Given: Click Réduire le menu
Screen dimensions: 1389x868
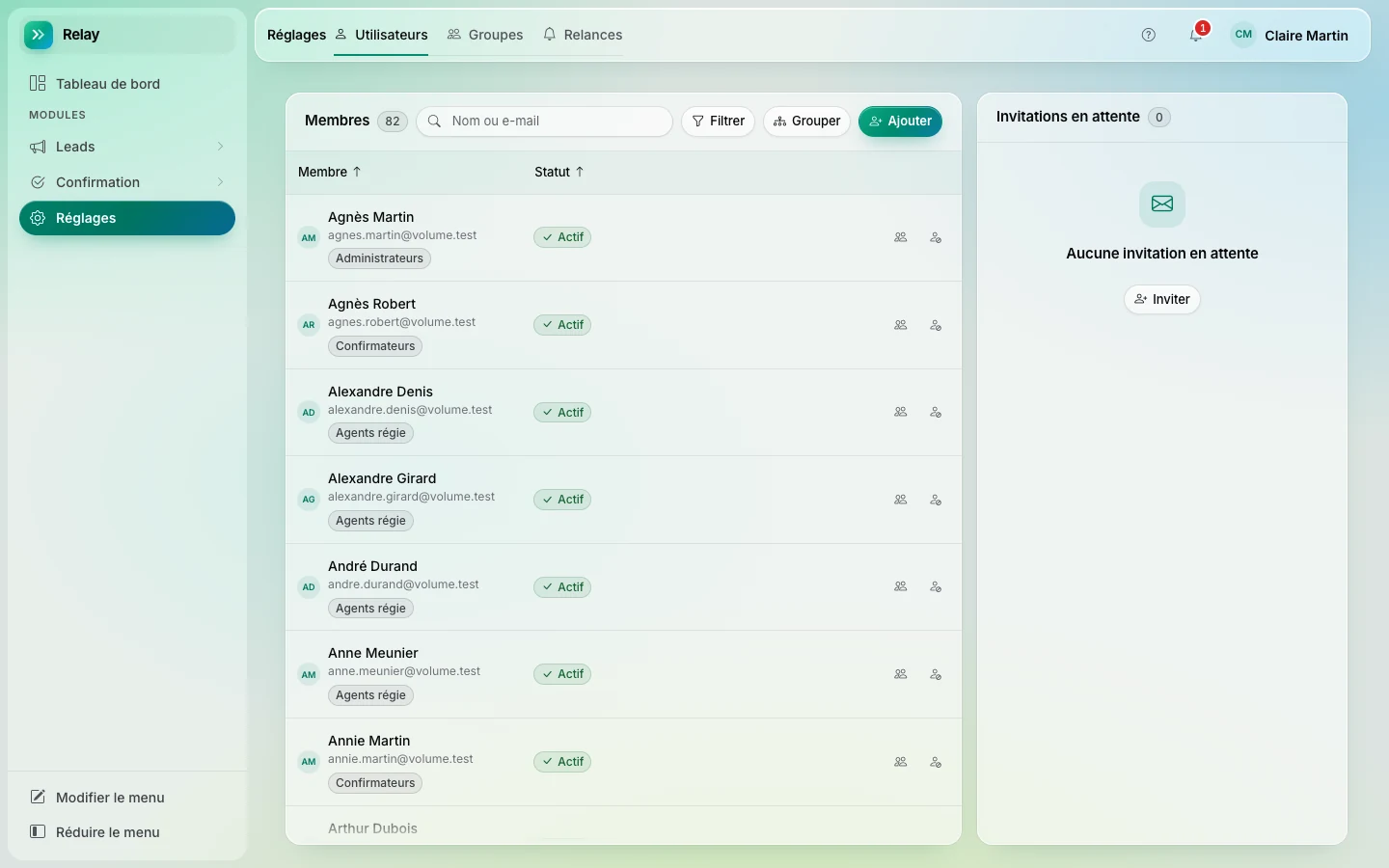Looking at the screenshot, I should (127, 832).
